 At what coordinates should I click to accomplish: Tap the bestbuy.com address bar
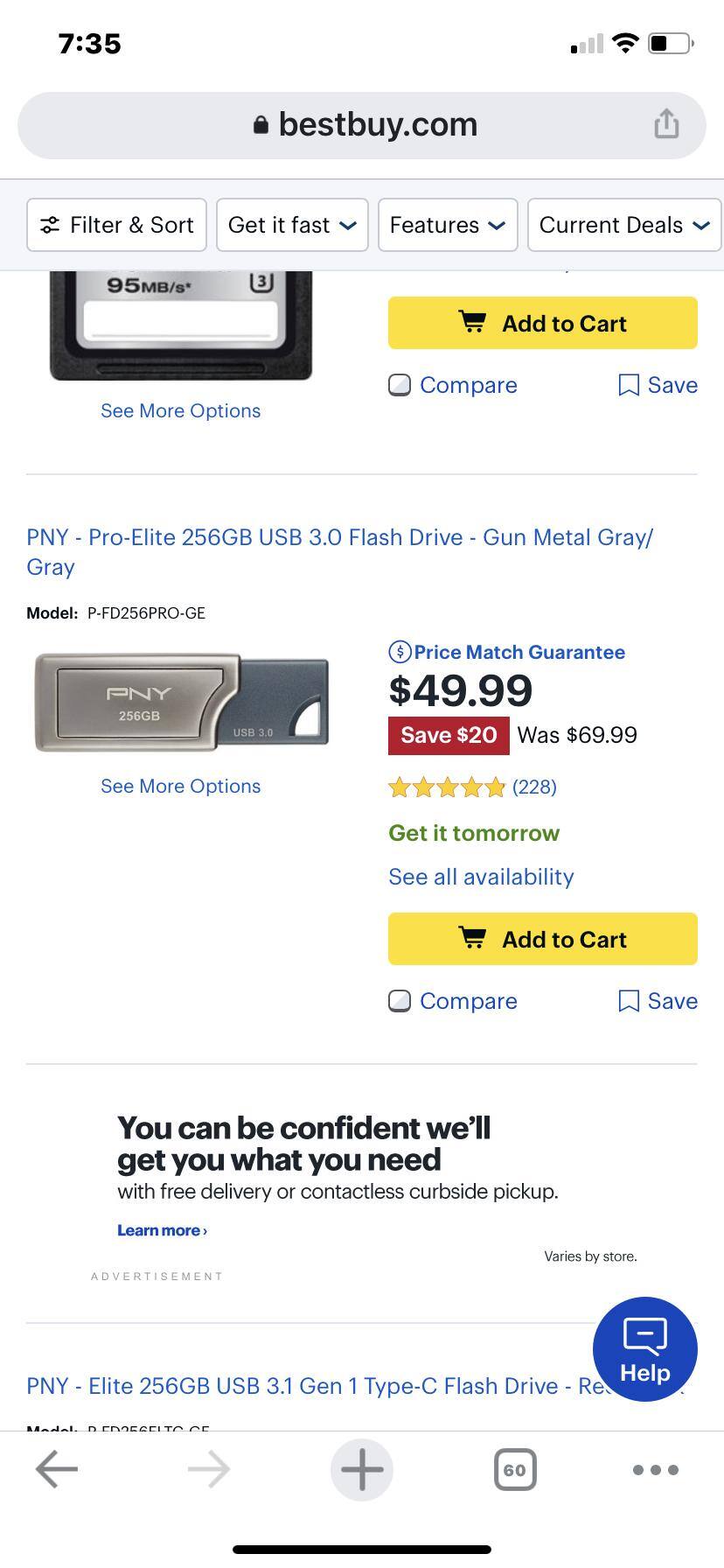pyautogui.click(x=362, y=123)
